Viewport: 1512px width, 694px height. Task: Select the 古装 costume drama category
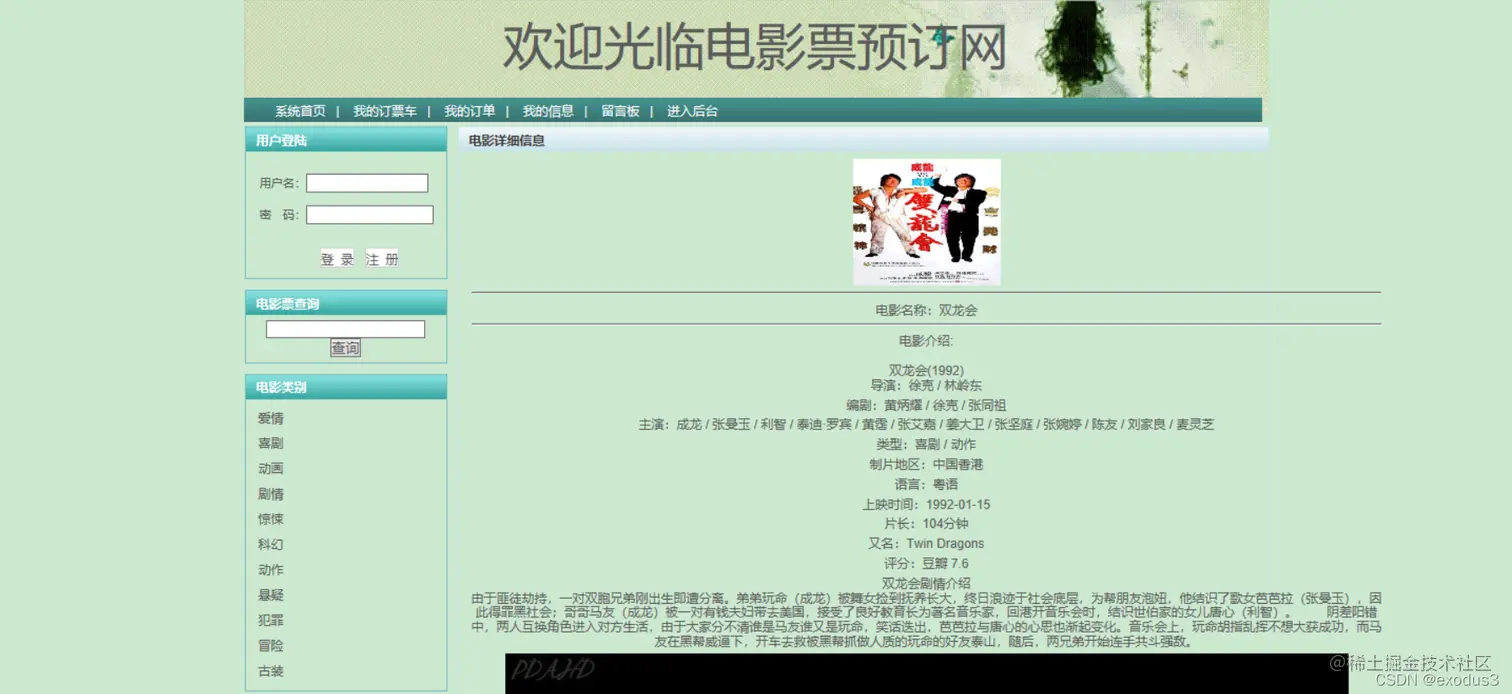(x=271, y=671)
